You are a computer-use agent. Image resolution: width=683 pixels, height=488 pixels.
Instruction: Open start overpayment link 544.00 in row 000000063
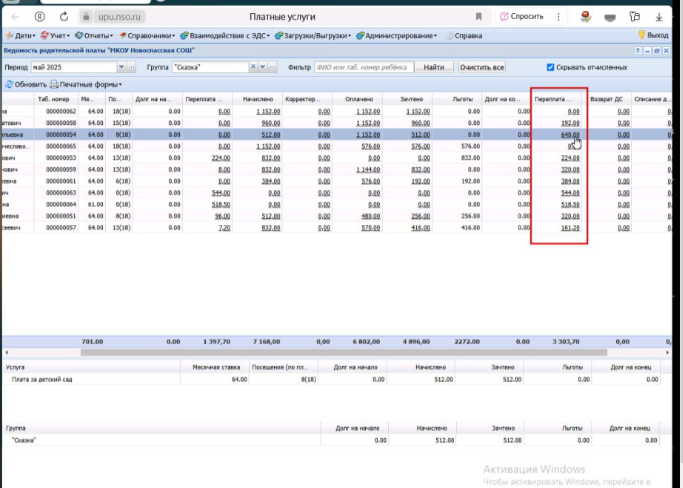221,193
